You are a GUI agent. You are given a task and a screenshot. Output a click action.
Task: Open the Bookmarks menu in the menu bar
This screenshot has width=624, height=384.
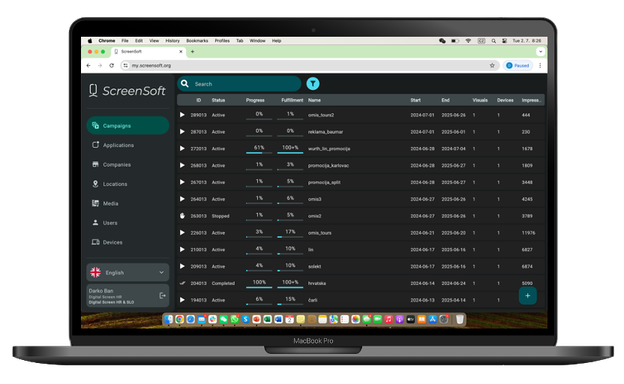pyautogui.click(x=197, y=41)
